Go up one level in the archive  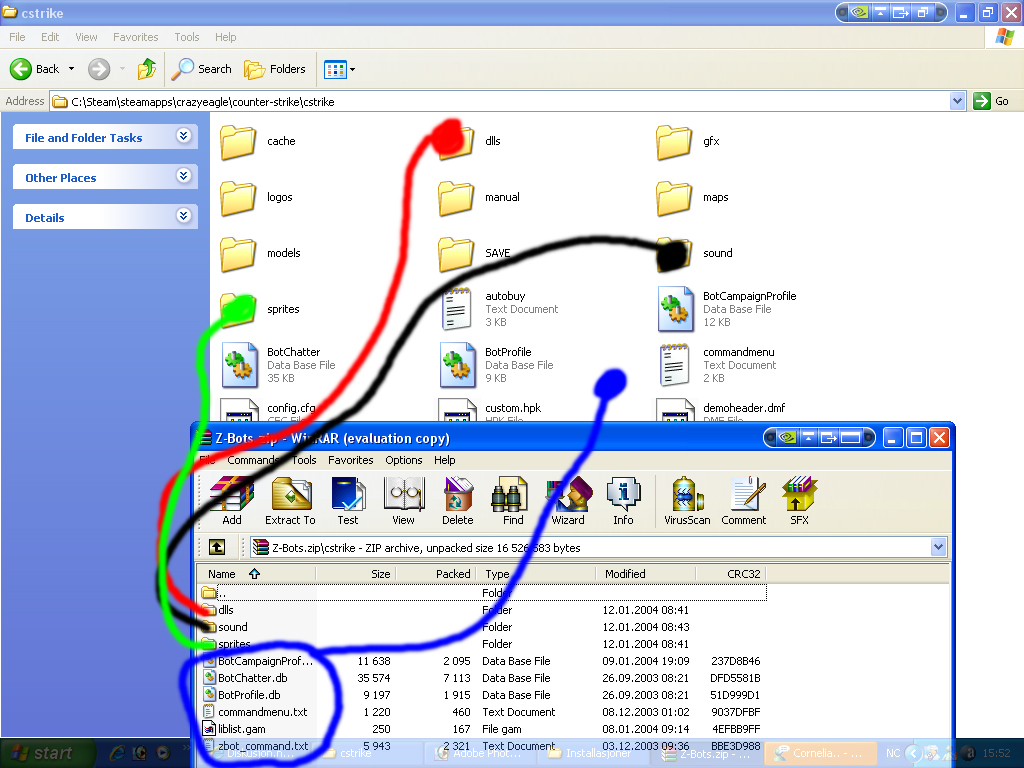[x=217, y=547]
